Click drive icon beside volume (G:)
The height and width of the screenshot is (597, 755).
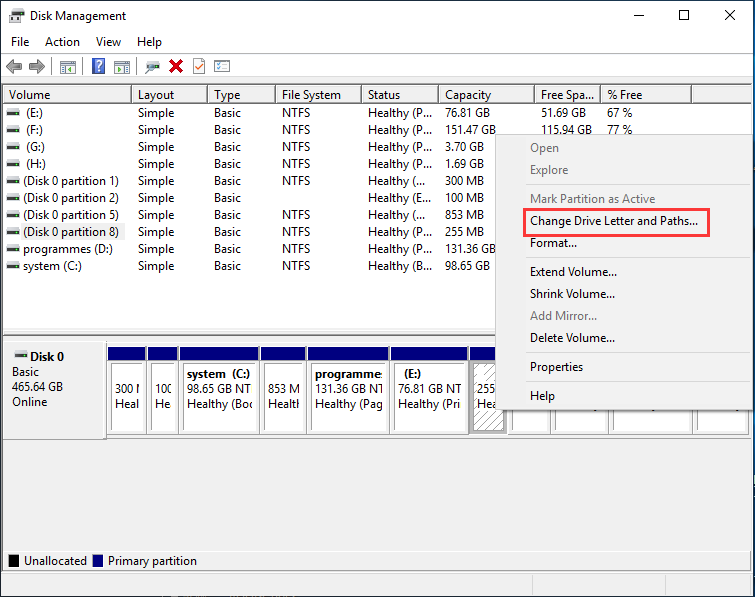tap(13, 146)
